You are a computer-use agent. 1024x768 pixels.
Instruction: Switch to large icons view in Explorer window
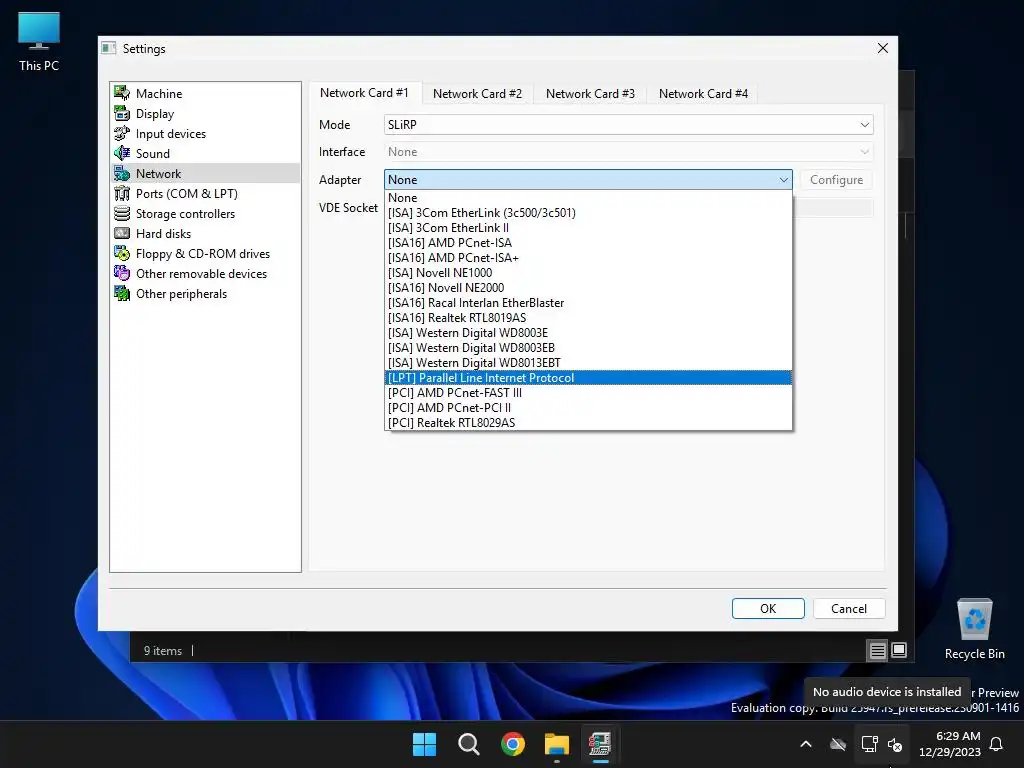(899, 650)
